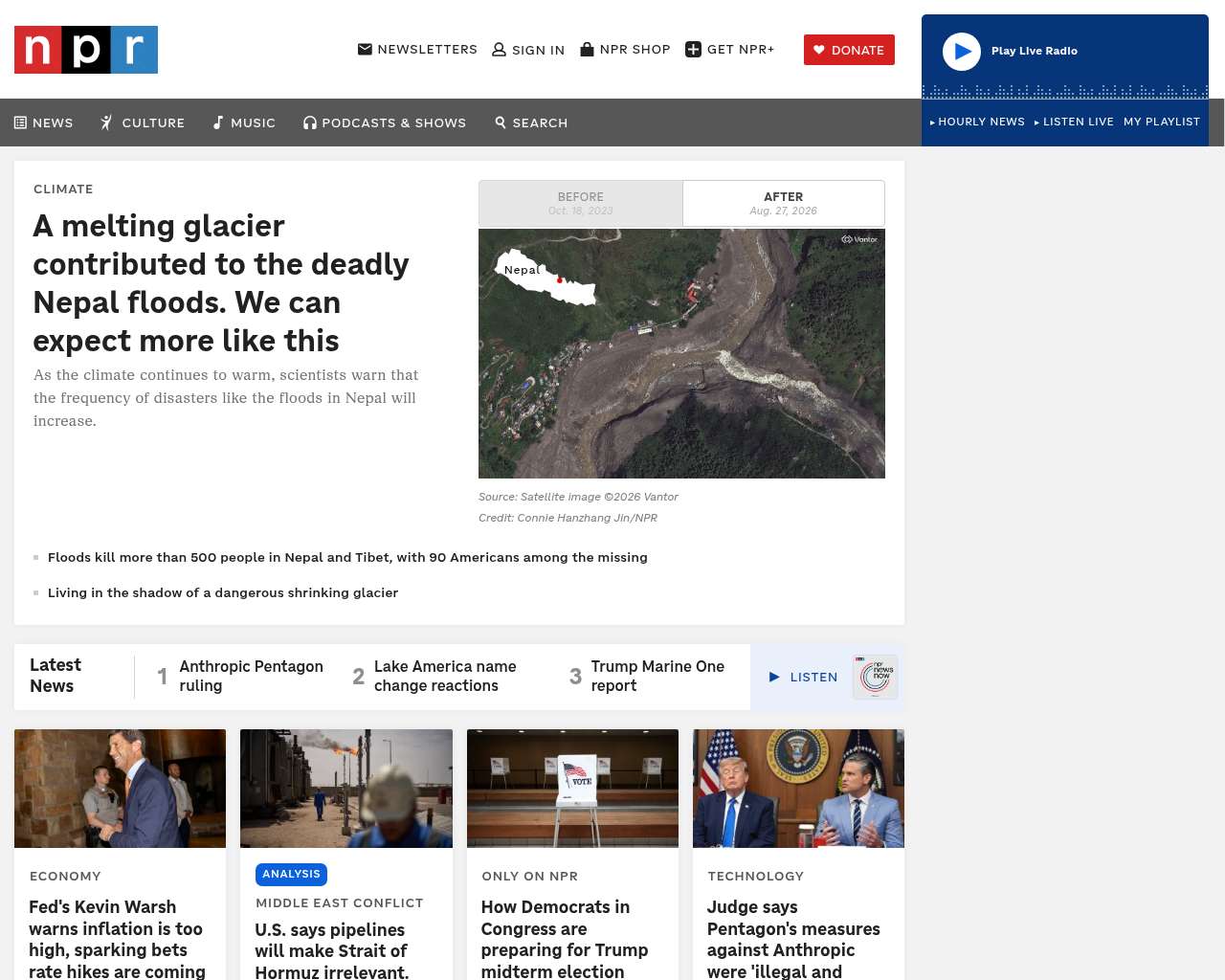The width and height of the screenshot is (1225, 980).
Task: Open the Climate category link
Action: 63,189
